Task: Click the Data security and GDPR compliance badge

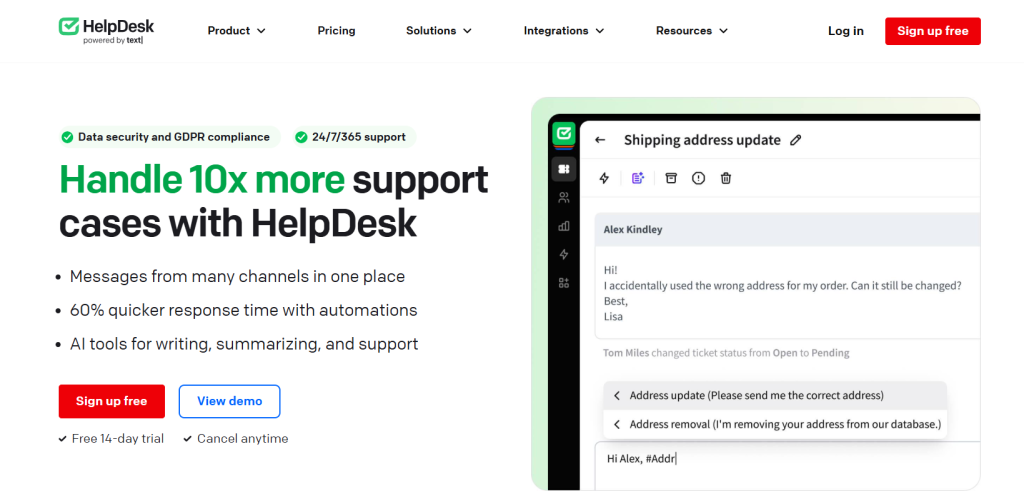Action: pyautogui.click(x=169, y=137)
